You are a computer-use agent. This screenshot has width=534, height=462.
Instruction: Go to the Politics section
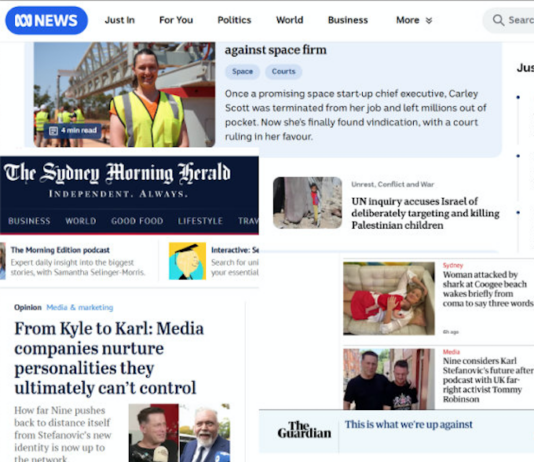click(x=234, y=20)
